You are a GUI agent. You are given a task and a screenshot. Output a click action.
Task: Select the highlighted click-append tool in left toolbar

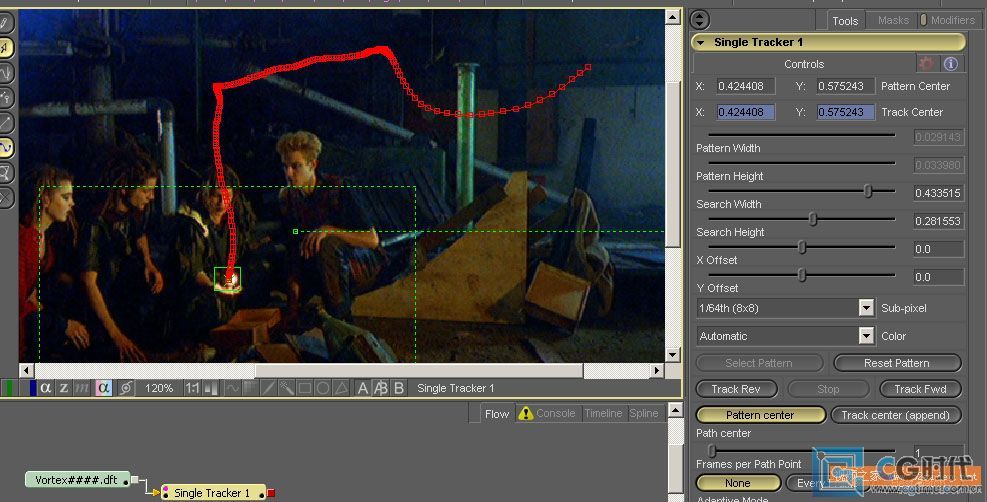[x=6, y=48]
